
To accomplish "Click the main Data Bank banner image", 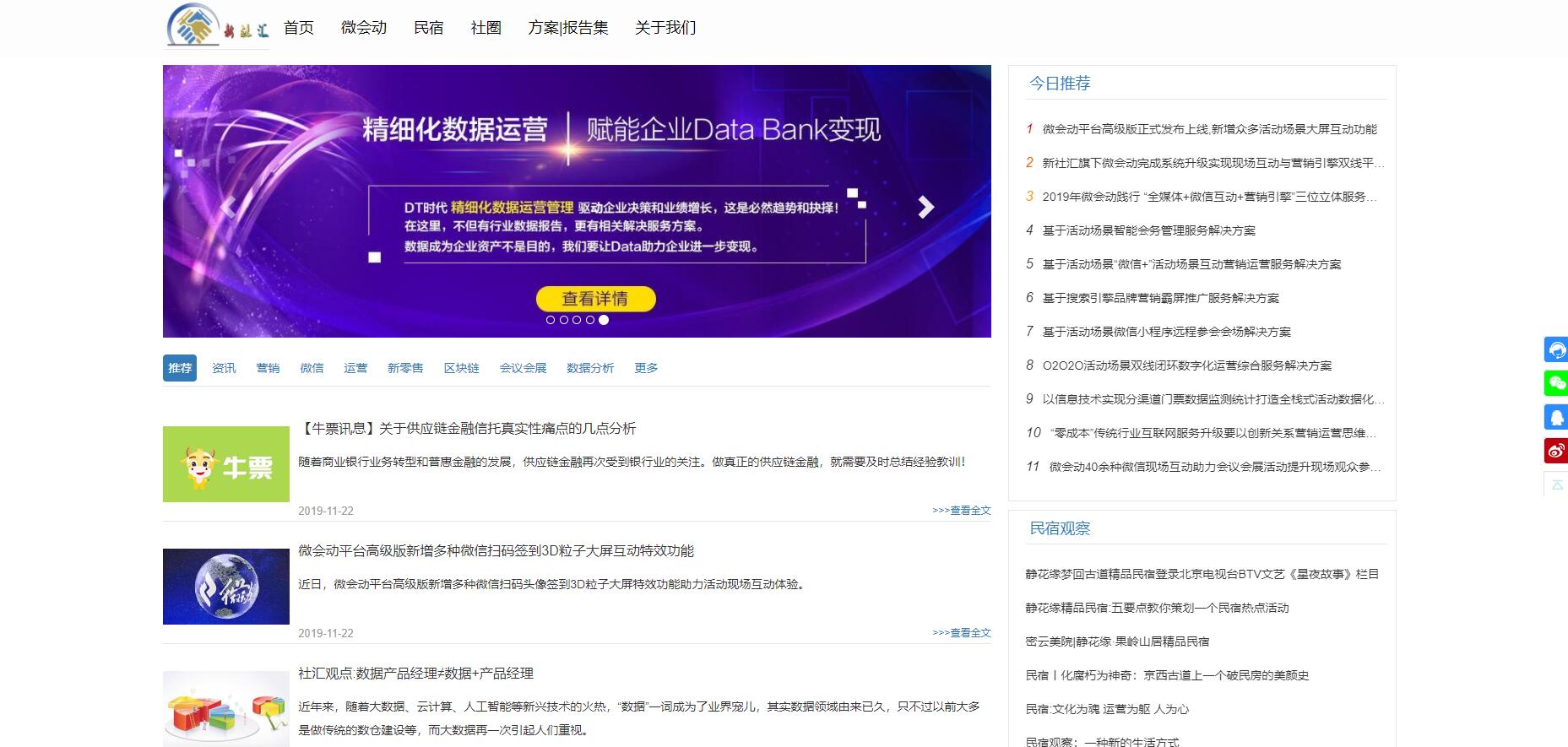I will point(577,201).
